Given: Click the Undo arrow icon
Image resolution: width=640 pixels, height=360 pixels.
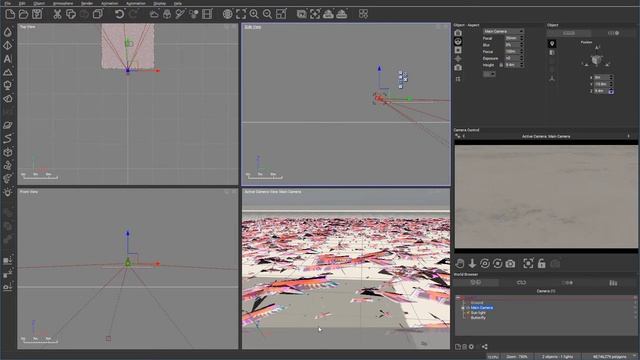Looking at the screenshot, I should click(x=119, y=14).
